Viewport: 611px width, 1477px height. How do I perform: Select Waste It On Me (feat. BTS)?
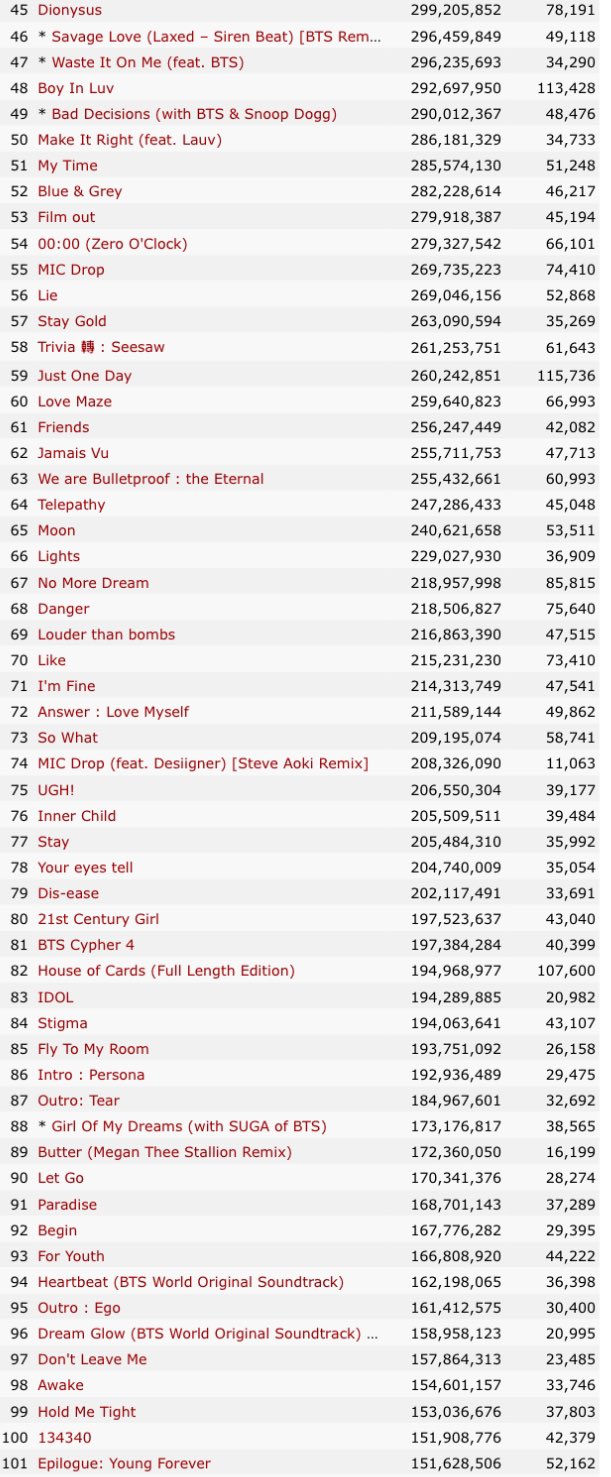coord(147,62)
